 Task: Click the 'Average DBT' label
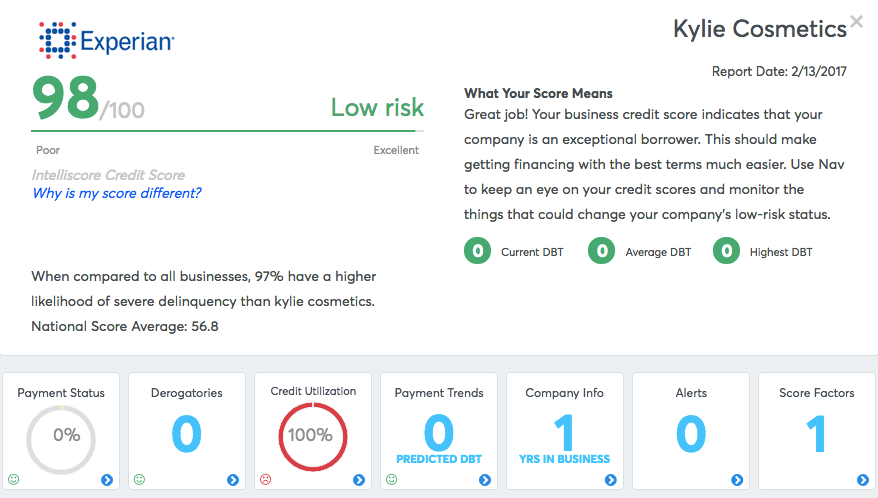658,252
